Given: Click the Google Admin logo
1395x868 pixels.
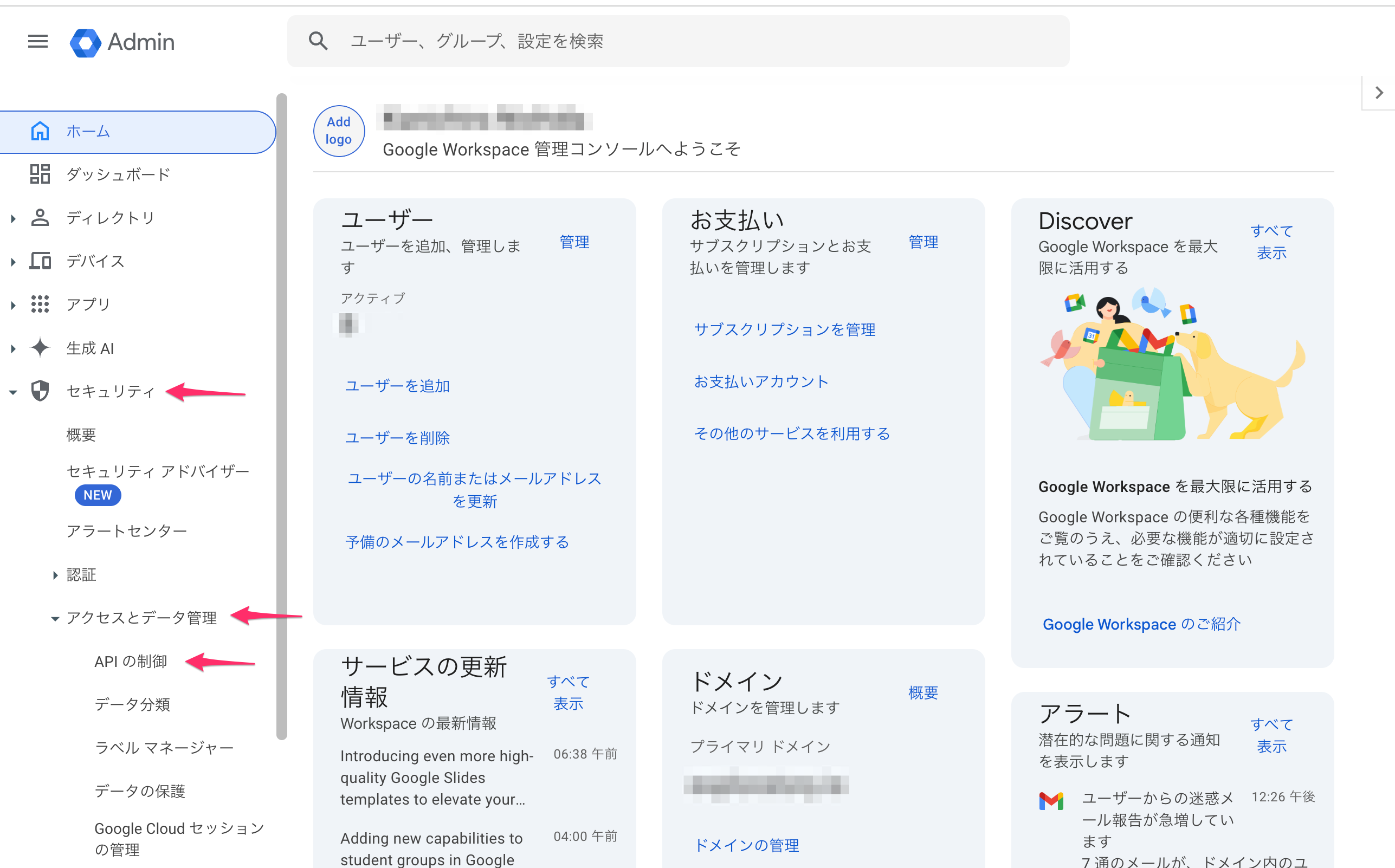Looking at the screenshot, I should tap(122, 42).
